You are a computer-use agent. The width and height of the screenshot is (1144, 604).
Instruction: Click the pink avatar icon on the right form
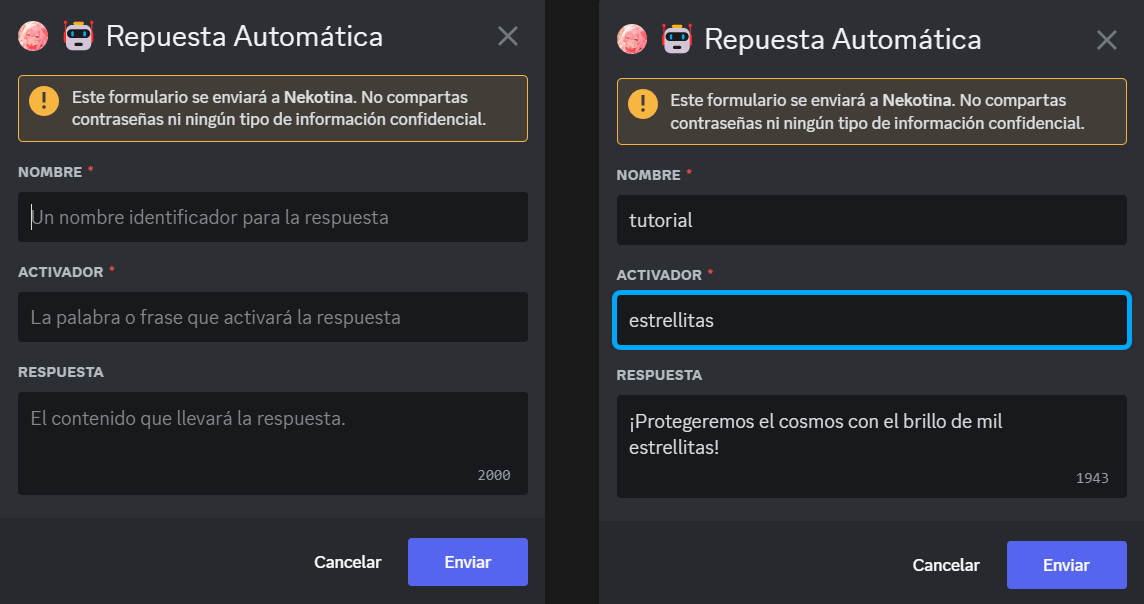coord(632,40)
